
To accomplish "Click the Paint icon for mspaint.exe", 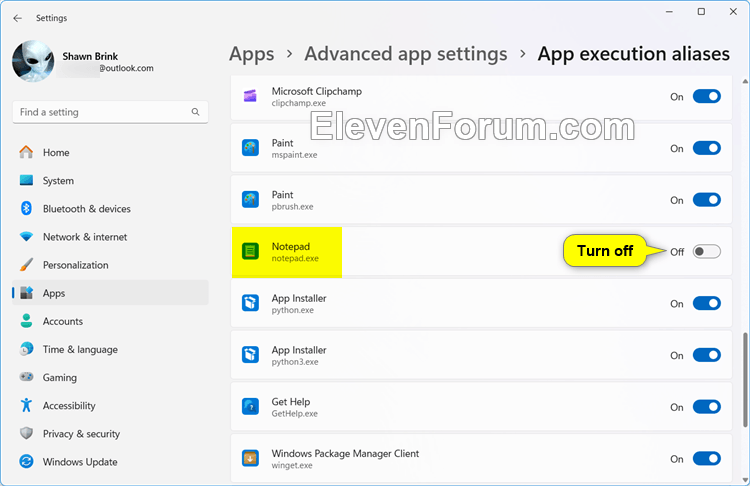I will [250, 148].
